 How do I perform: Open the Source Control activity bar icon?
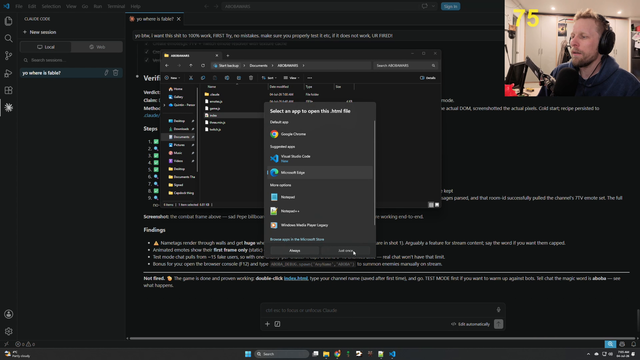pos(8,56)
